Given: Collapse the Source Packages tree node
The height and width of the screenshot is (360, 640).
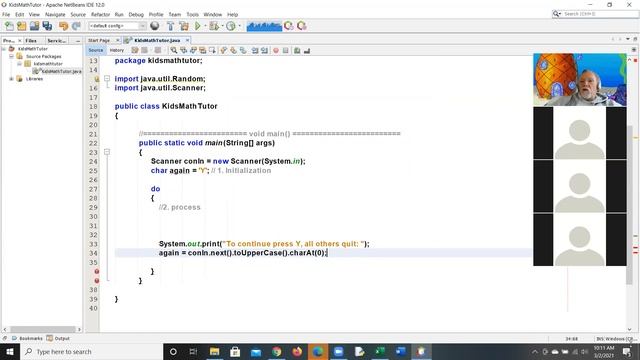Looking at the screenshot, I should point(11,56).
